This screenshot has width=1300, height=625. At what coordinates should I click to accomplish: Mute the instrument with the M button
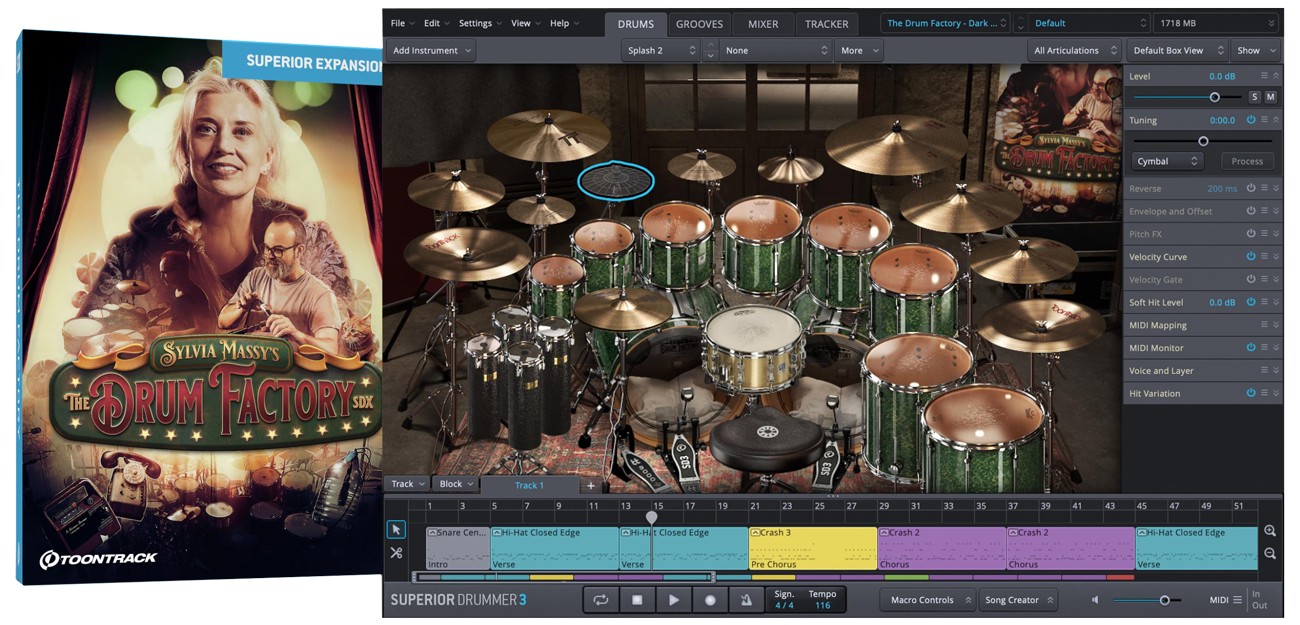point(1270,97)
